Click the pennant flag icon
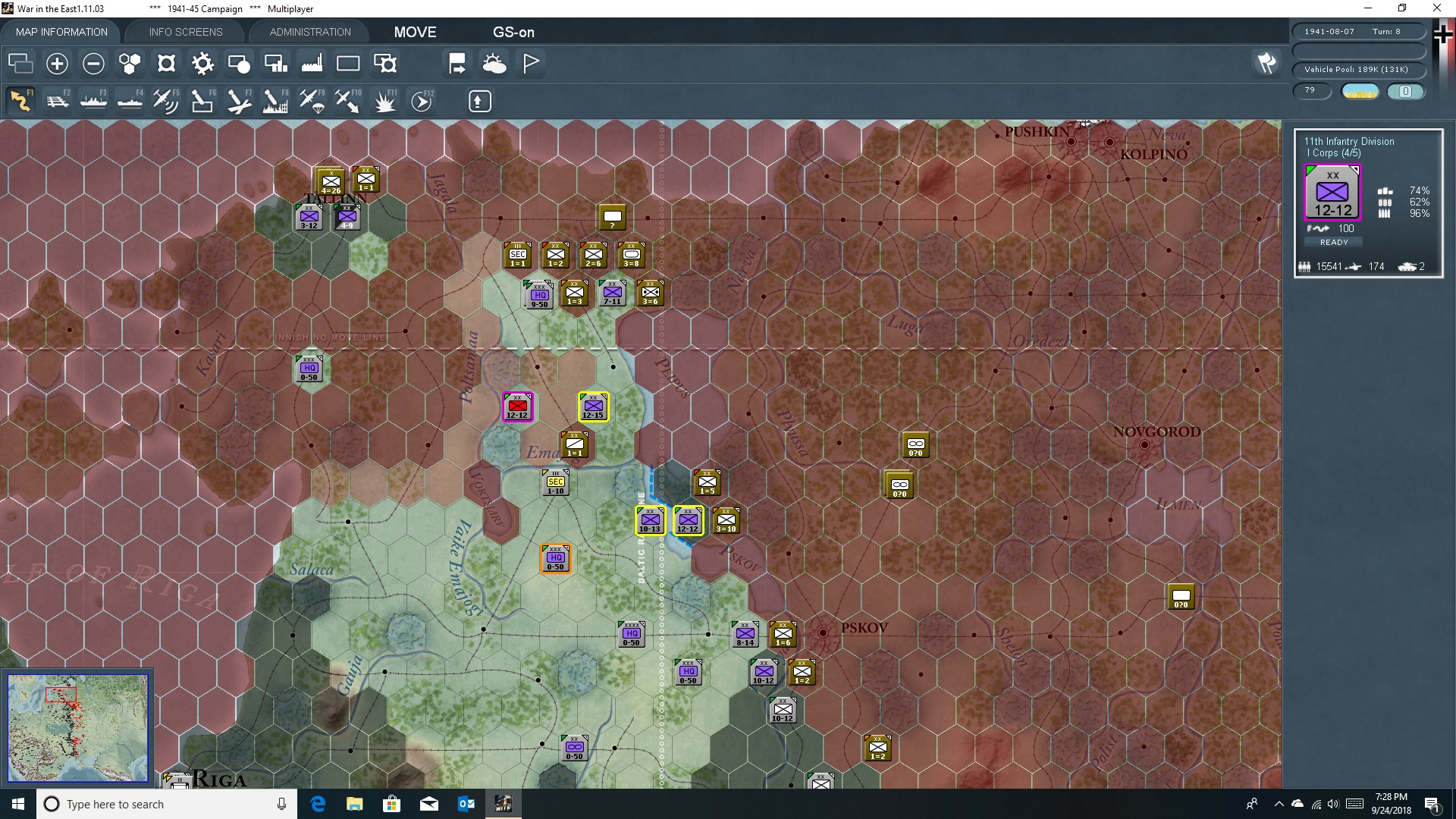Viewport: 1456px width, 819px height. pyautogui.click(x=531, y=64)
